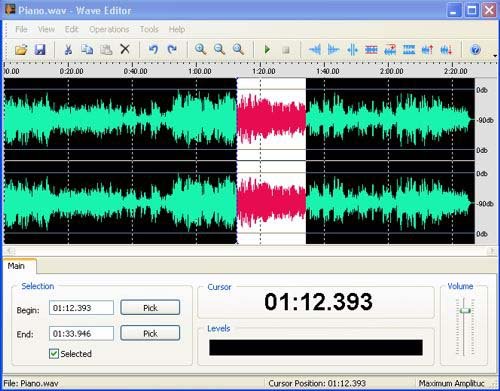Open the Edit menu
This screenshot has width=500, height=391.
click(x=71, y=29)
